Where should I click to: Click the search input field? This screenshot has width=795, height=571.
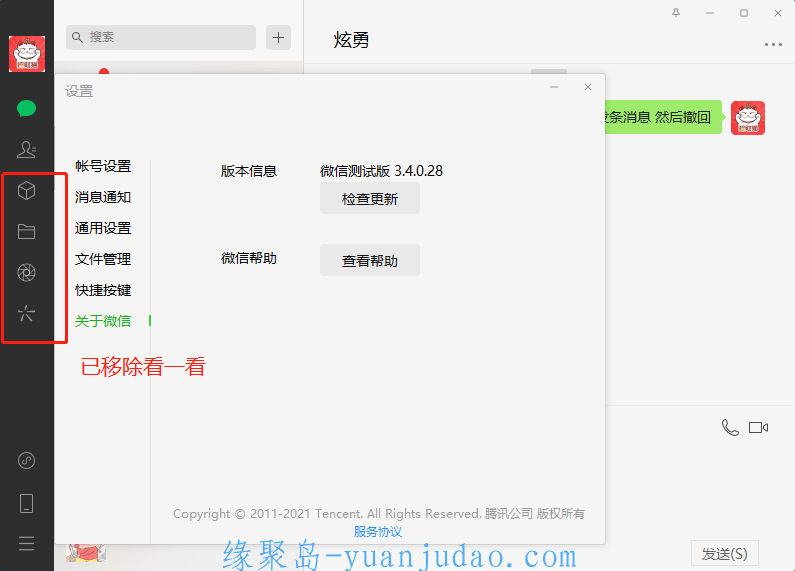[161, 38]
